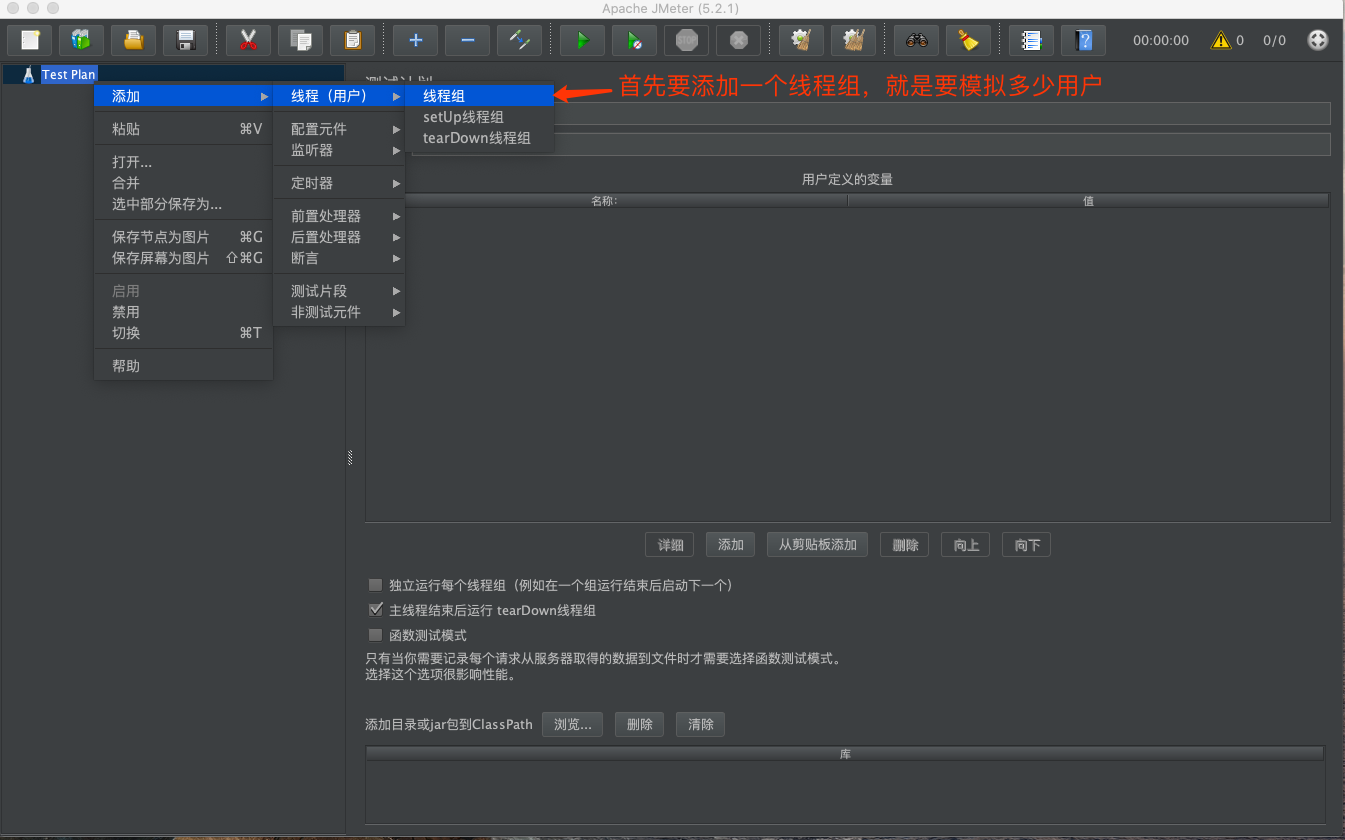Select 粘贴 in context menu
The image size is (1345, 840).
click(x=183, y=129)
